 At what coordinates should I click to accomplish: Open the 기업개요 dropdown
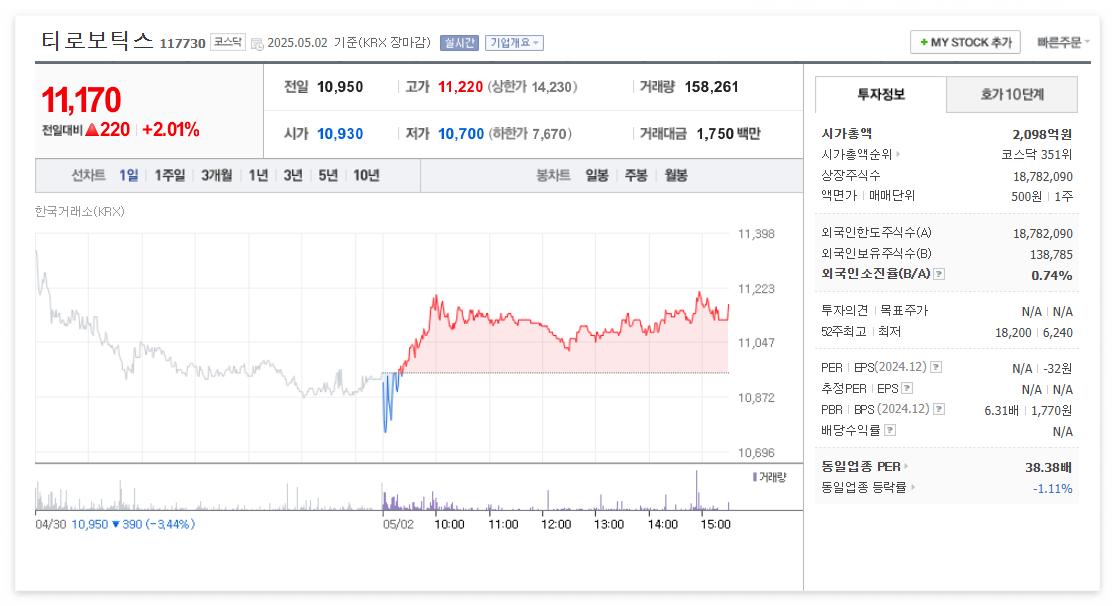click(x=514, y=42)
